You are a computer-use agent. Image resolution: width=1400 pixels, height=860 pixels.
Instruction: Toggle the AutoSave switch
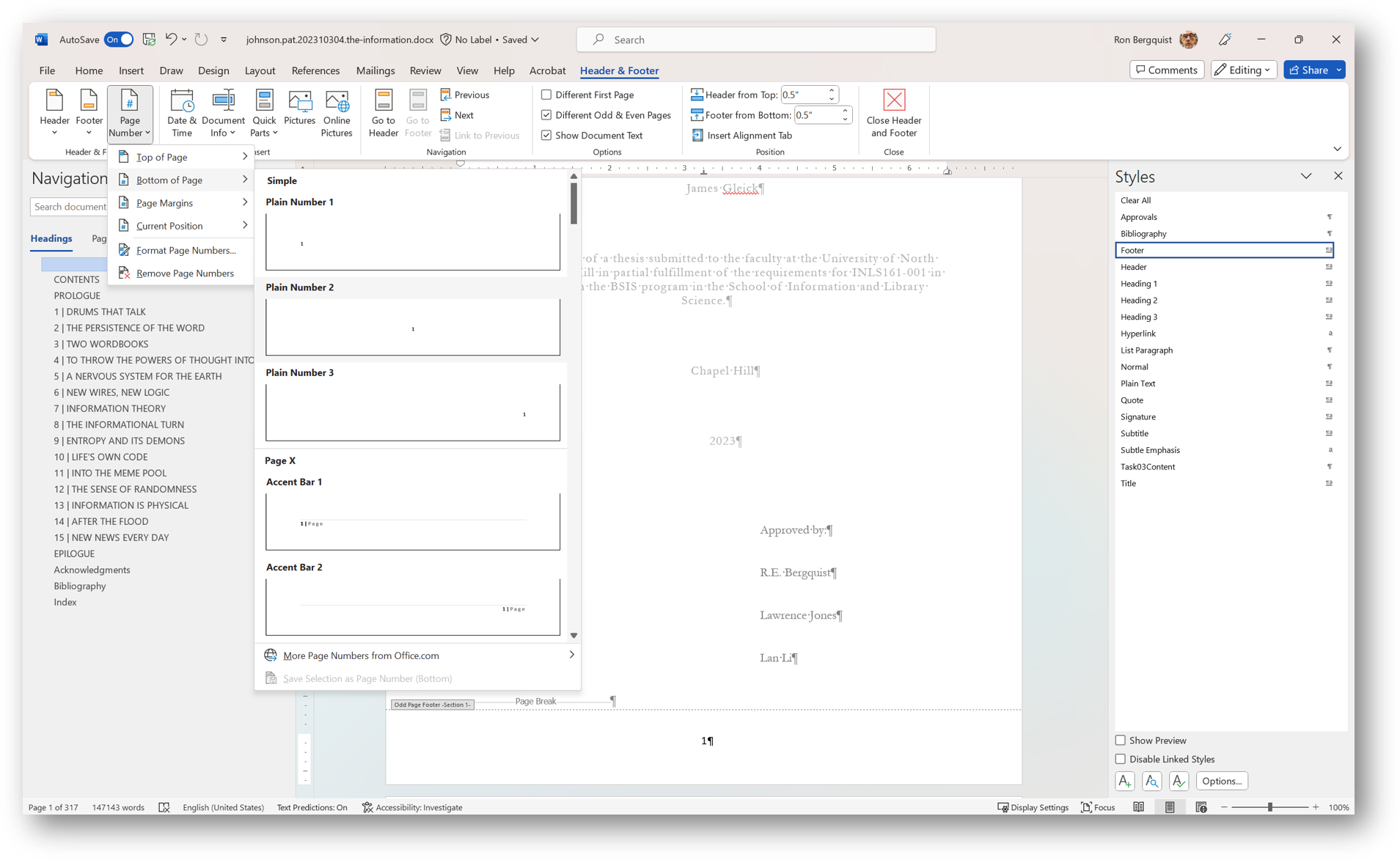(118, 40)
